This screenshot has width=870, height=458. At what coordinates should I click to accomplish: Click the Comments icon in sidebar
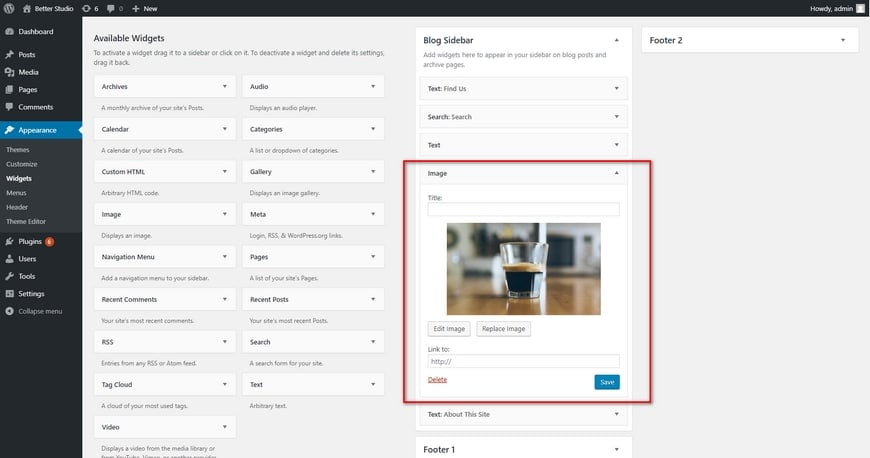pyautogui.click(x=9, y=107)
